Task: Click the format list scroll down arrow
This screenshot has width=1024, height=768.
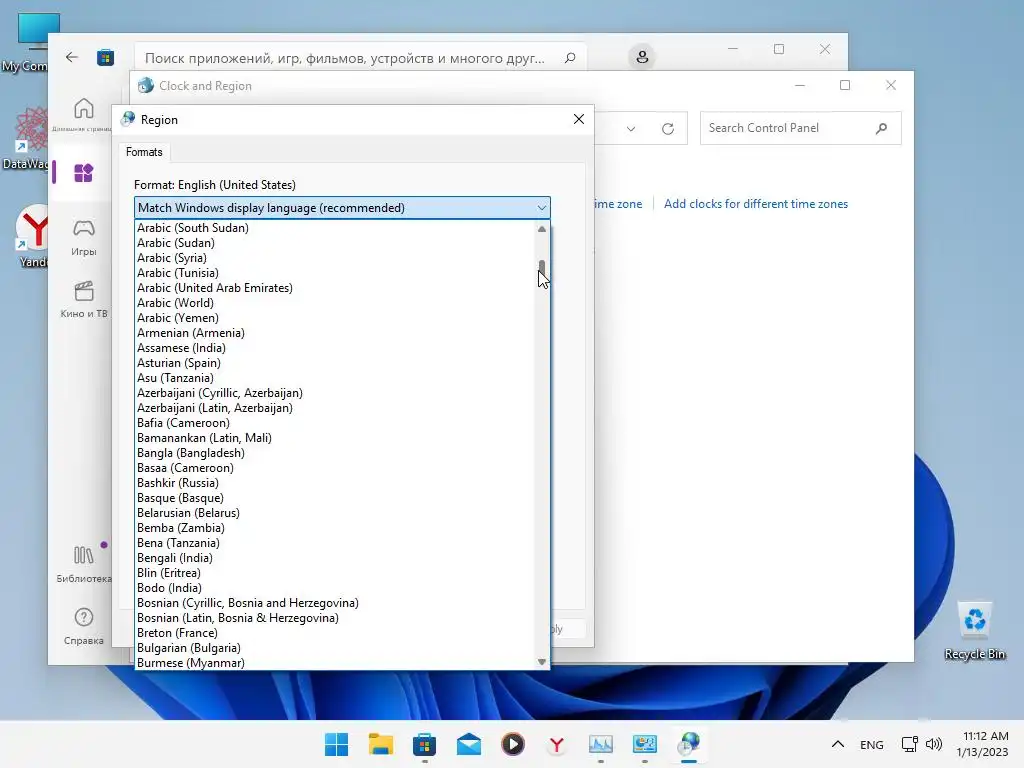Action: click(x=541, y=662)
